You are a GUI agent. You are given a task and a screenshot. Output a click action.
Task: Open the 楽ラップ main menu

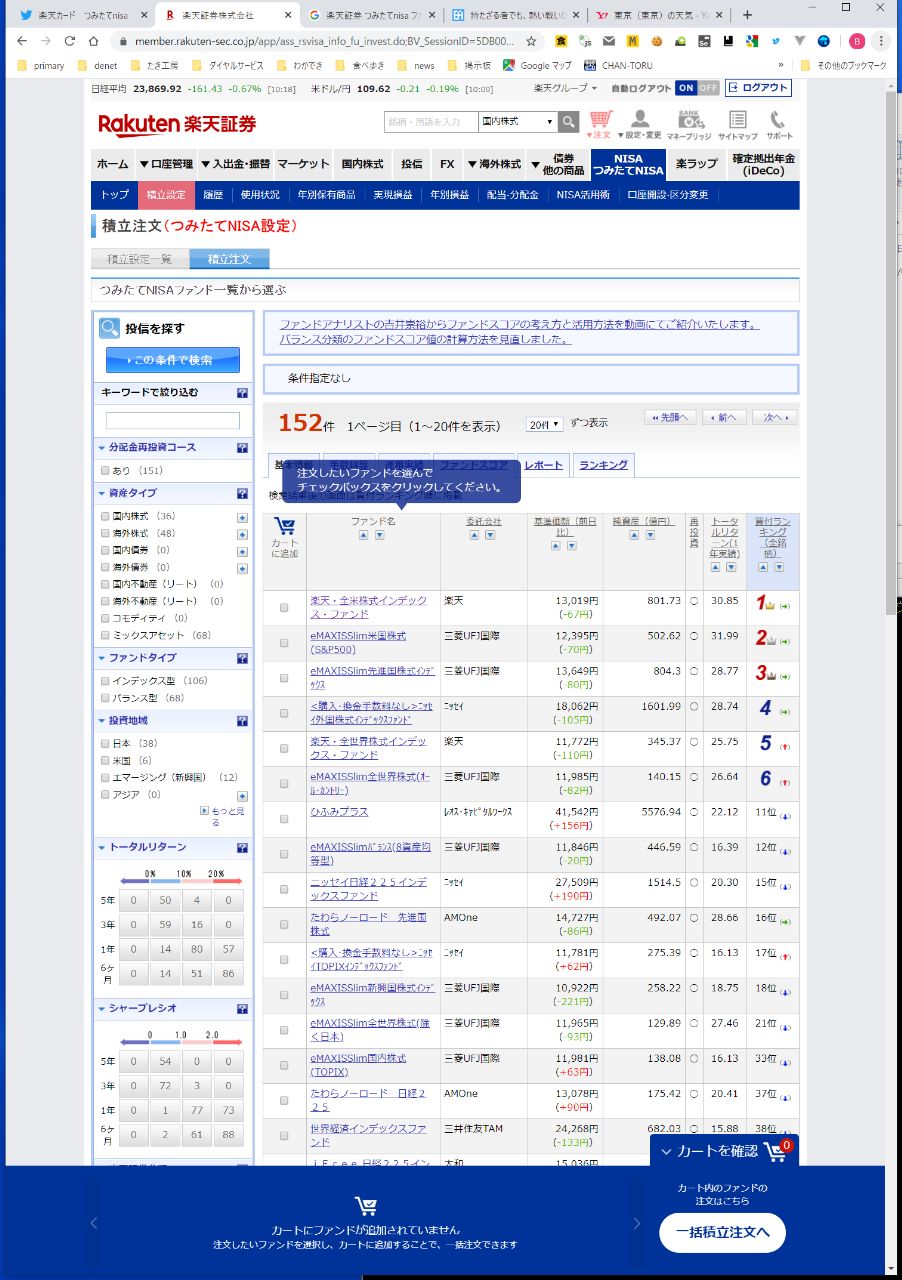[x=696, y=164]
